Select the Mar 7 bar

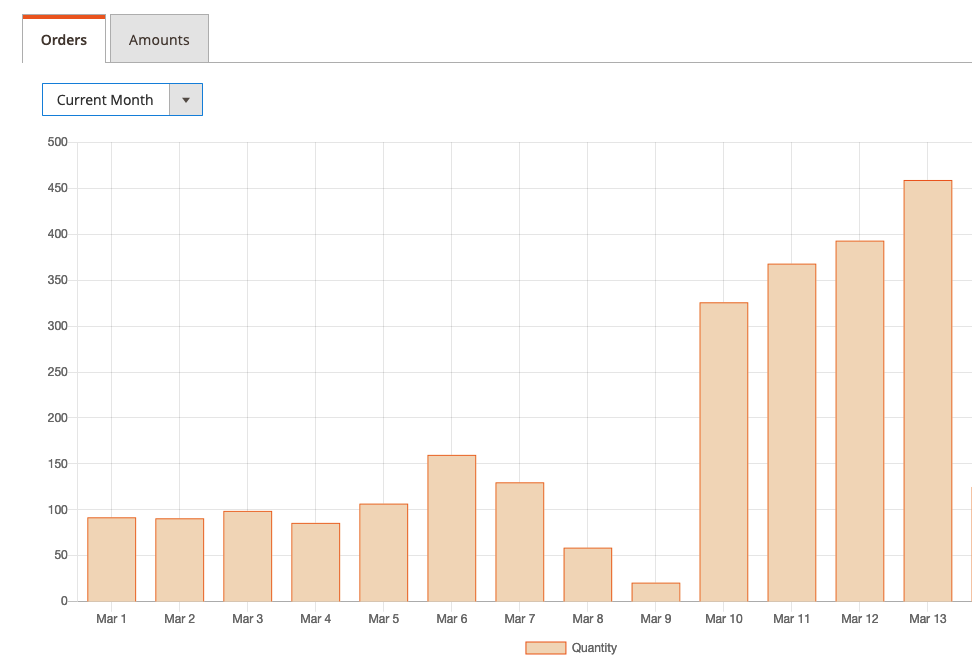pos(519,542)
